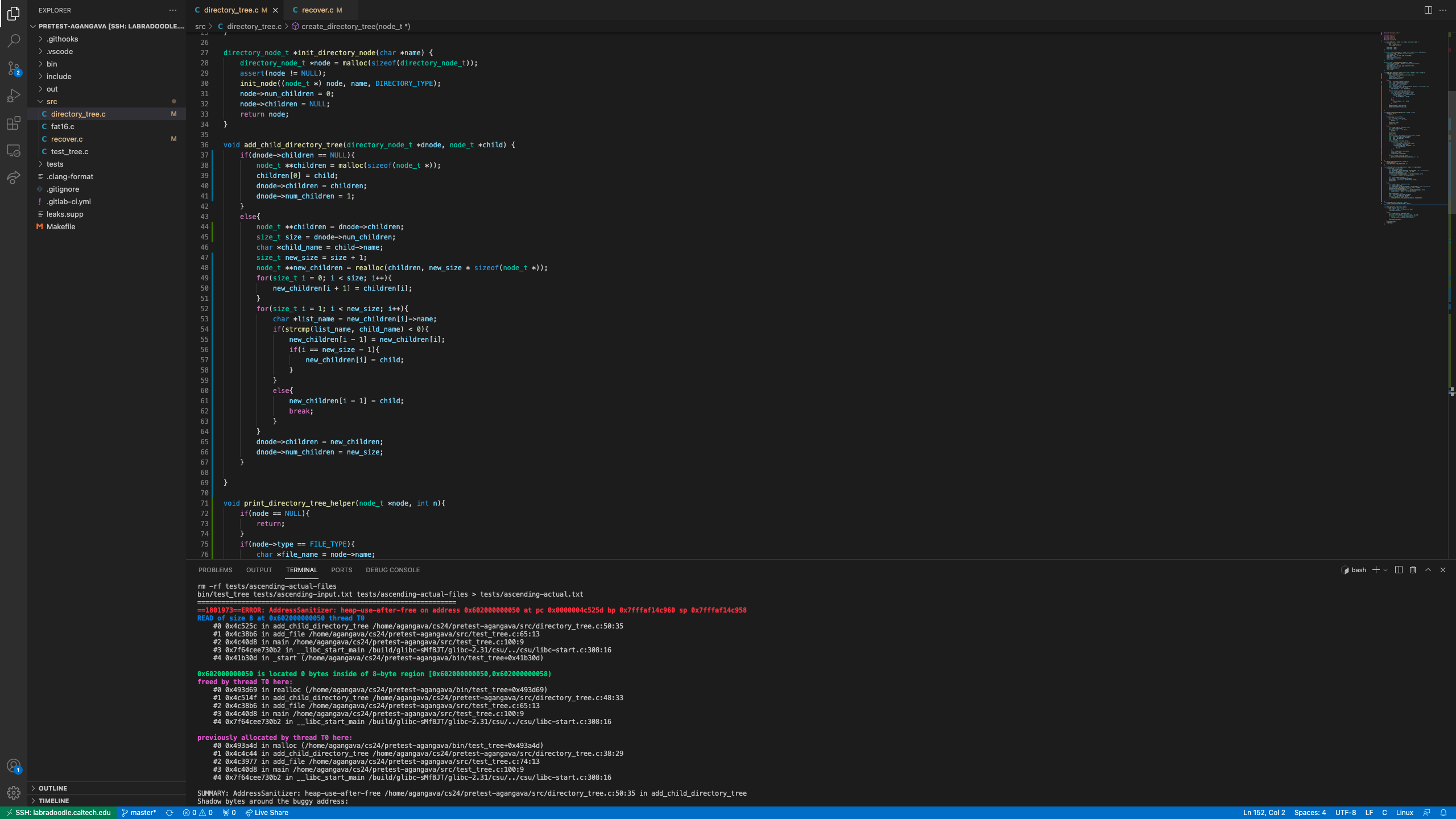Viewport: 1456px width, 819px height.
Task: Collapse the src folder
Action: coord(52,101)
